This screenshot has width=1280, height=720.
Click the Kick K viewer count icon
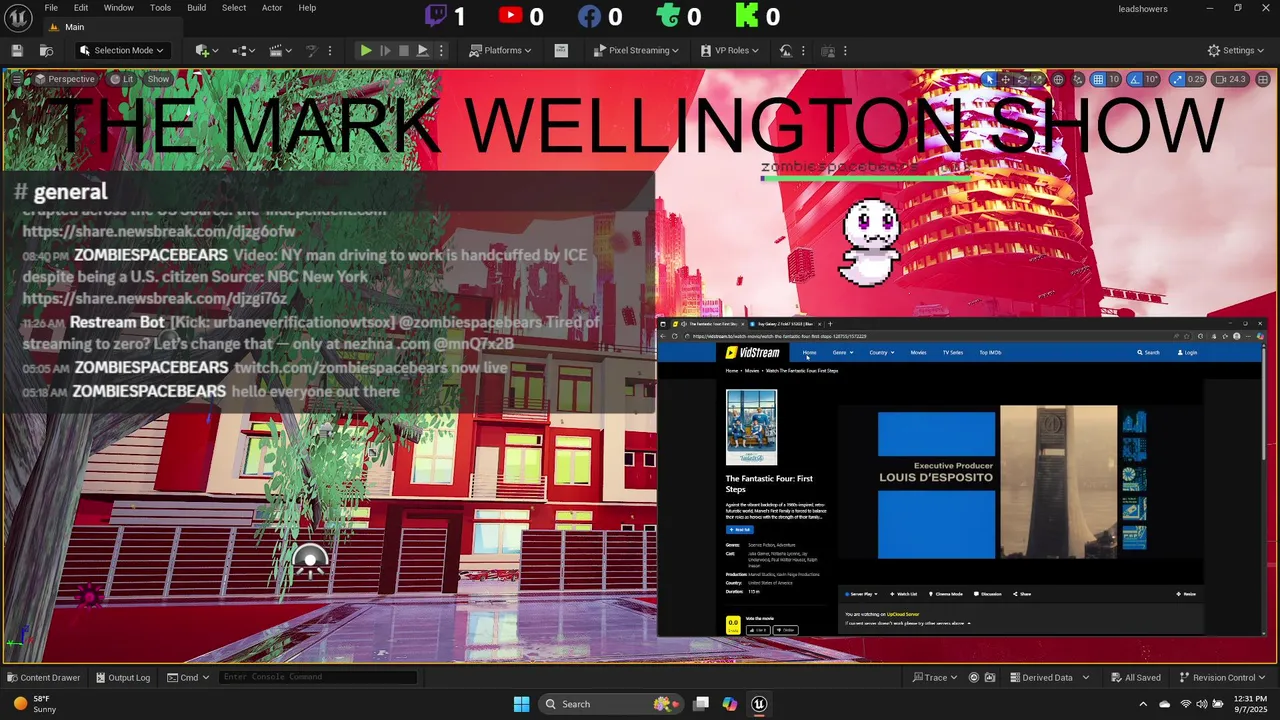(x=746, y=16)
